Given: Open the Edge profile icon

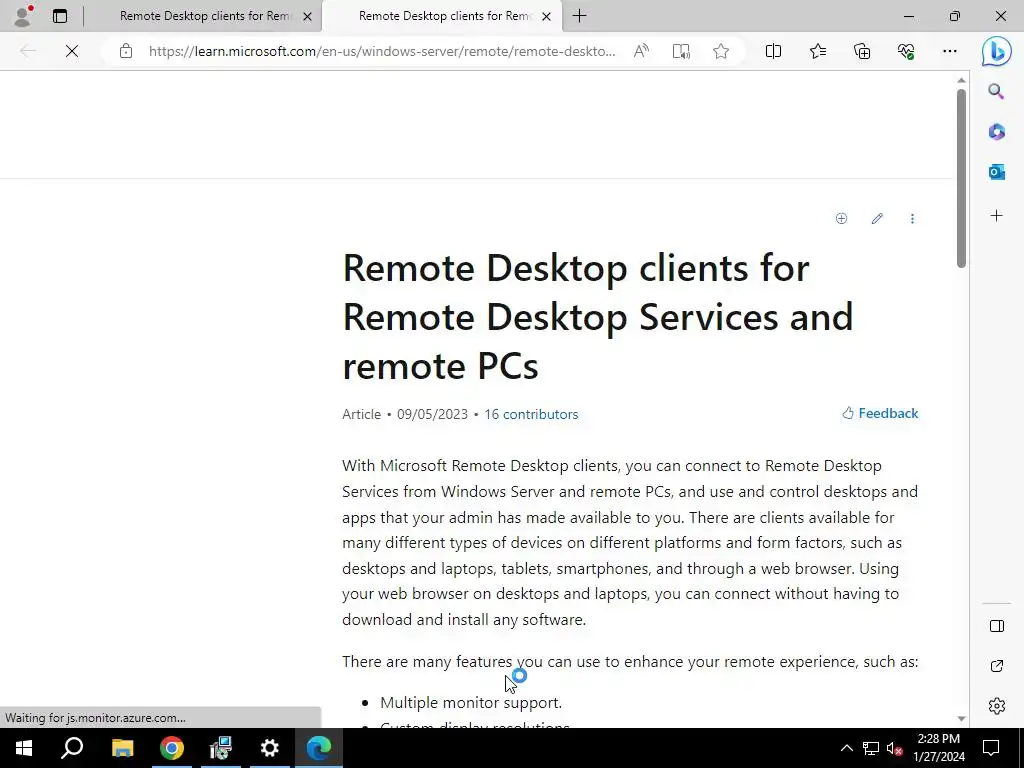Looking at the screenshot, I should (23, 16).
